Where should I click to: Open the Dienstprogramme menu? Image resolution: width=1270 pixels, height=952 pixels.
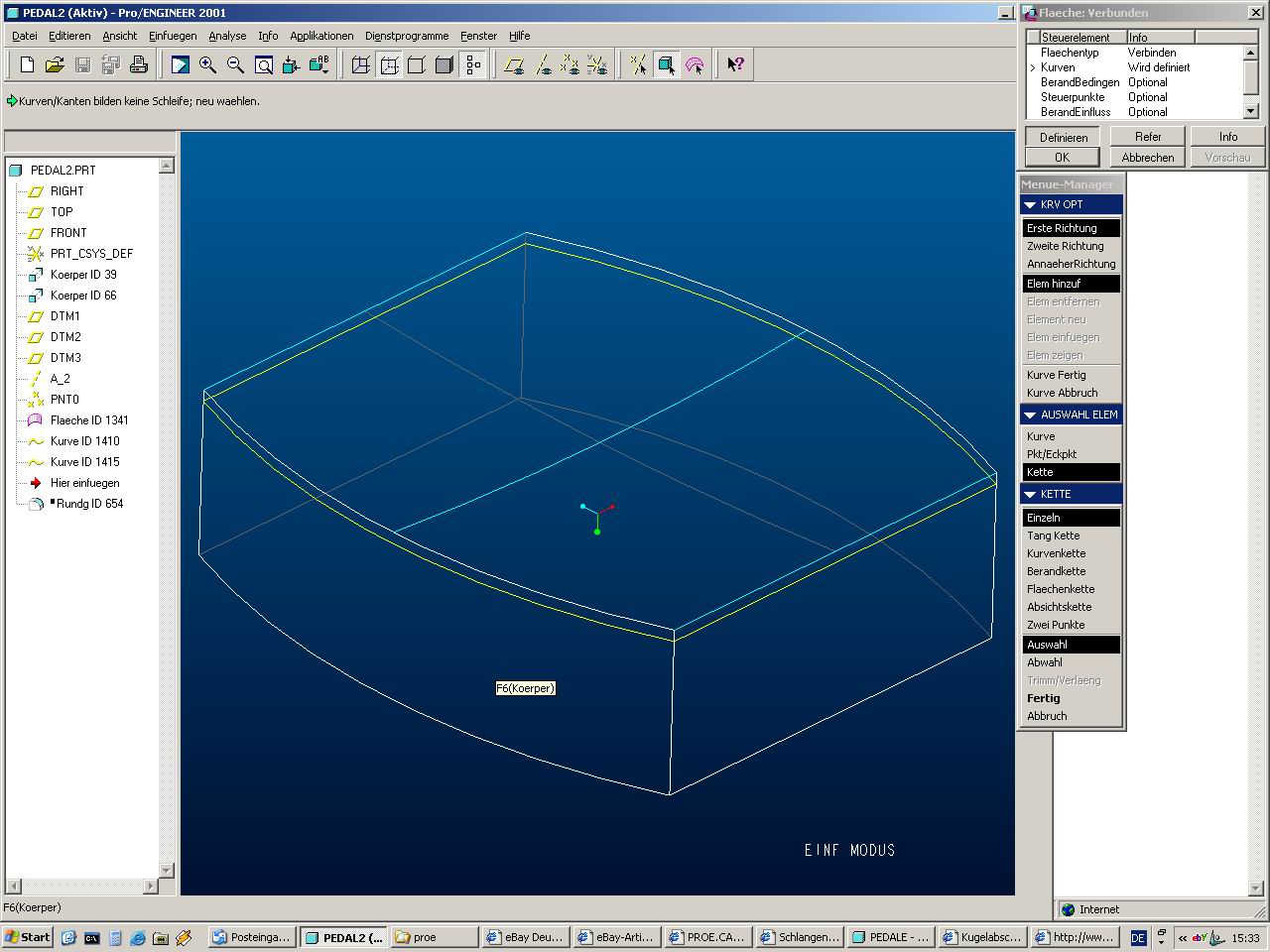pos(407,36)
